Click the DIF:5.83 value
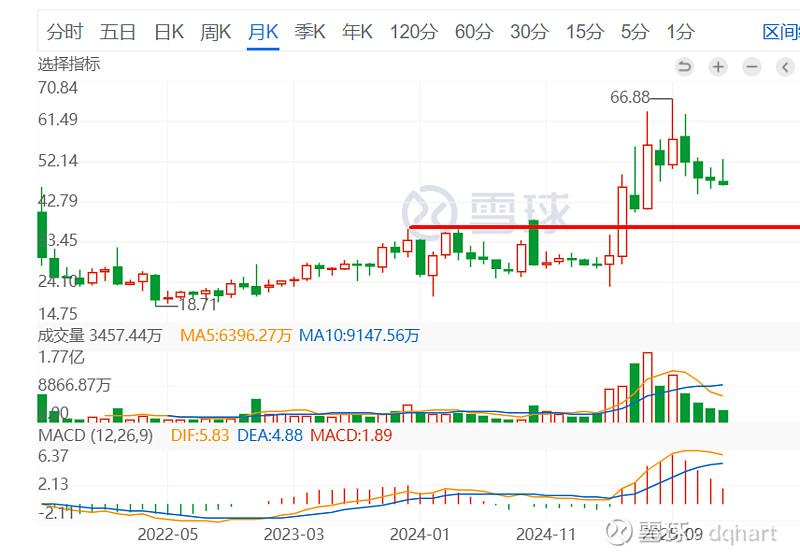Viewport: 800px width, 557px height. [199, 436]
